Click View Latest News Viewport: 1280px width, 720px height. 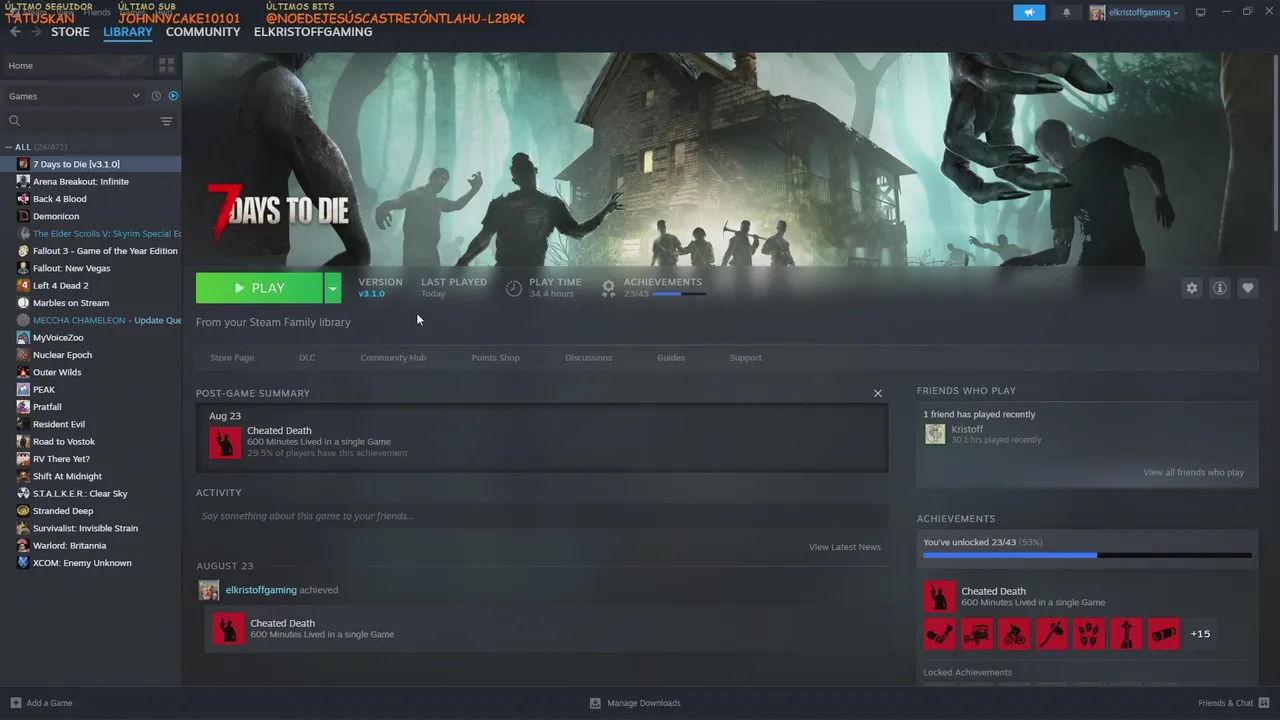[x=845, y=547]
